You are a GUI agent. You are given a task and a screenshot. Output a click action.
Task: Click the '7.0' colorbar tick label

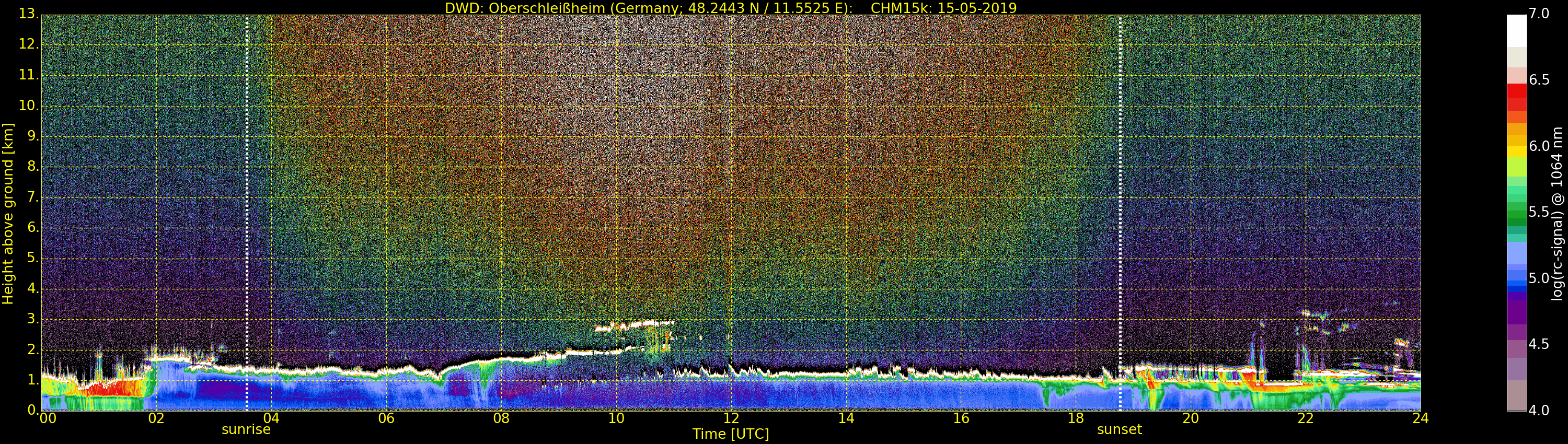1539,14
